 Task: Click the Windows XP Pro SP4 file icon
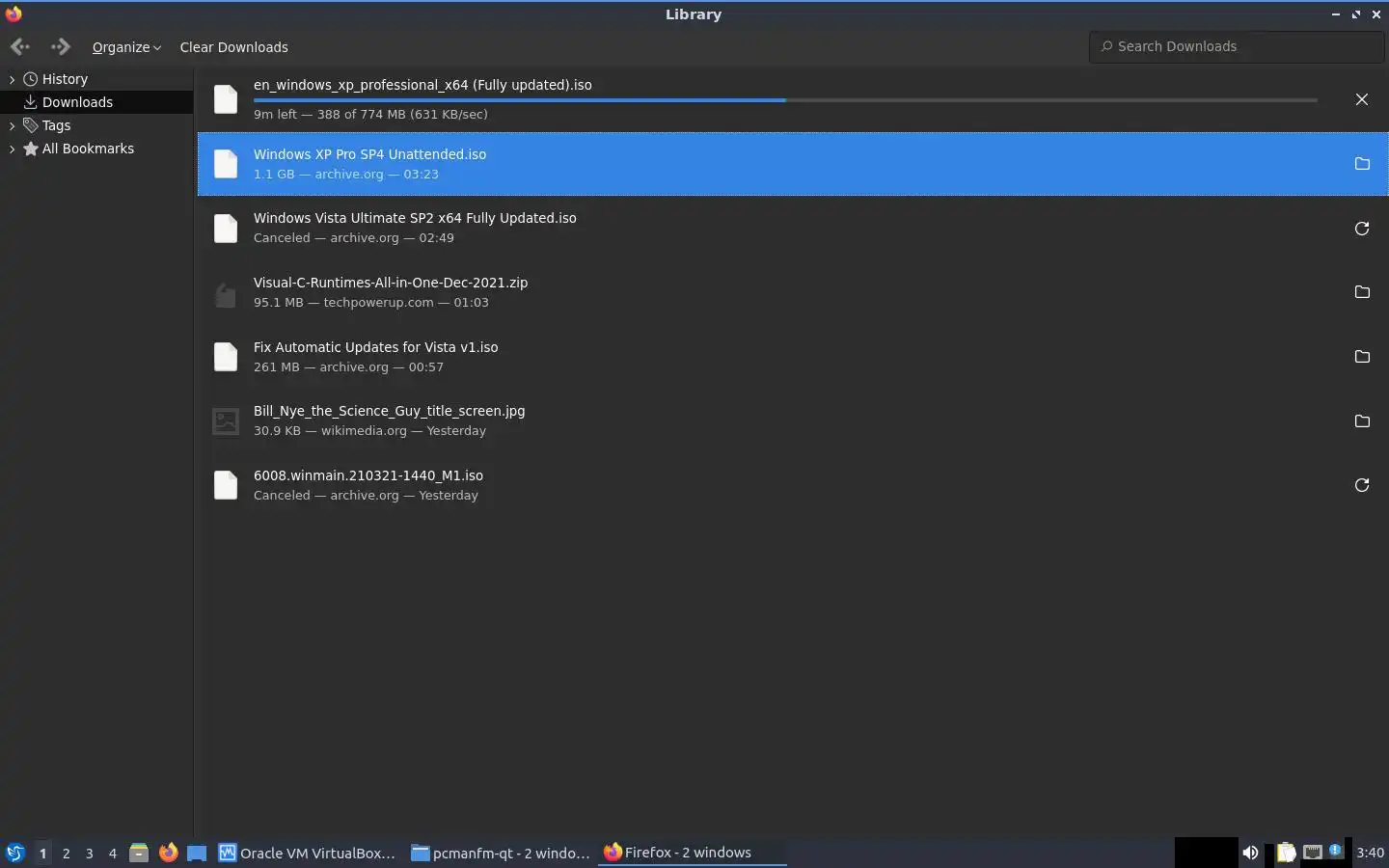226,164
